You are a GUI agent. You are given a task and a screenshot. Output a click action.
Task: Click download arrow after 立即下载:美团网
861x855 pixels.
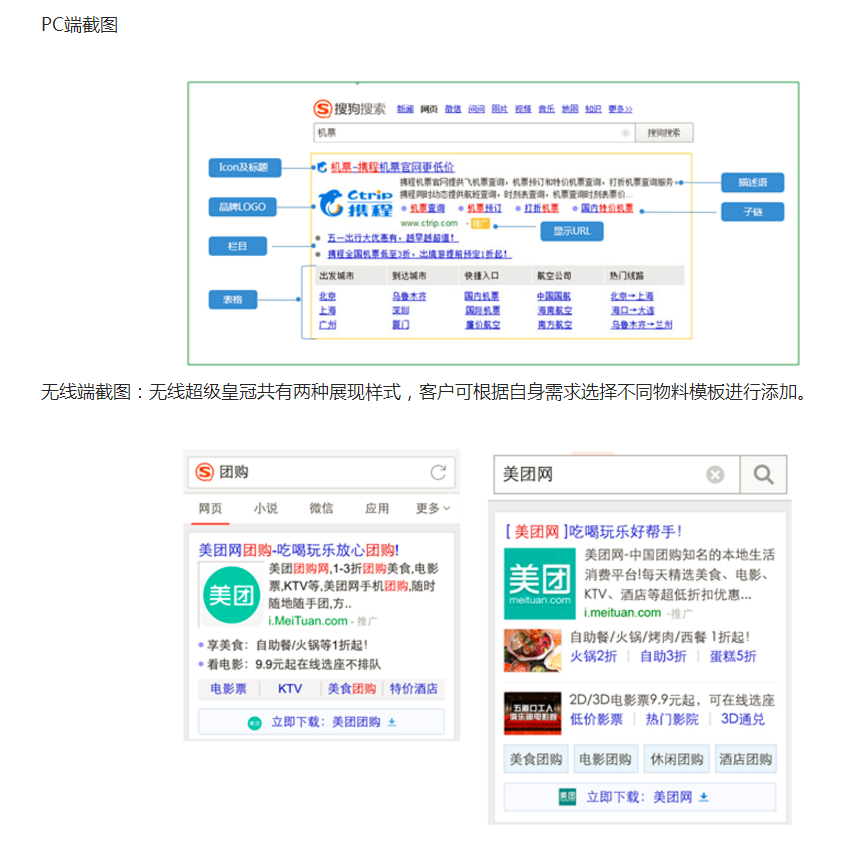point(703,797)
